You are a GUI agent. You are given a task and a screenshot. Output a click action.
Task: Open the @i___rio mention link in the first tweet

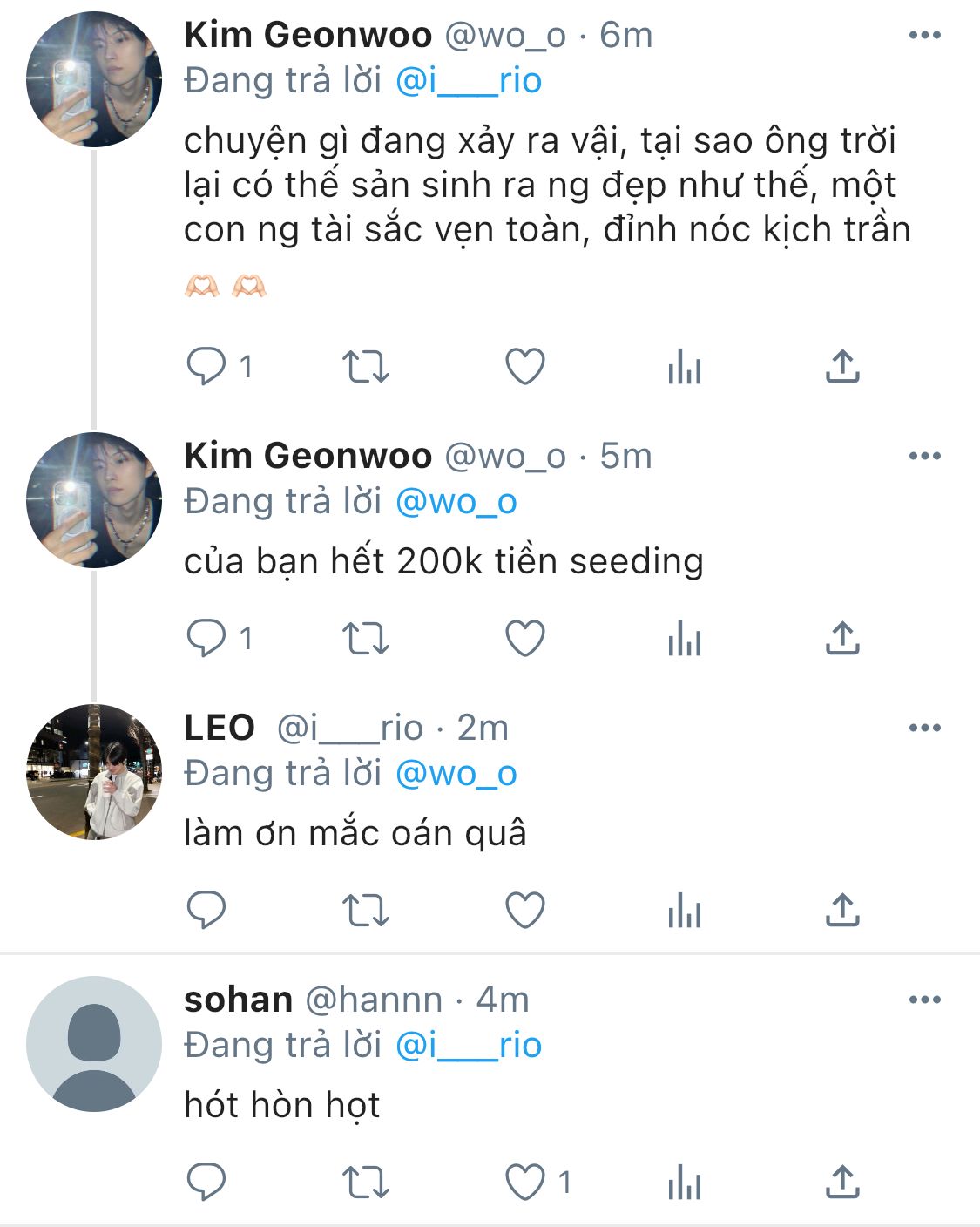[x=469, y=81]
